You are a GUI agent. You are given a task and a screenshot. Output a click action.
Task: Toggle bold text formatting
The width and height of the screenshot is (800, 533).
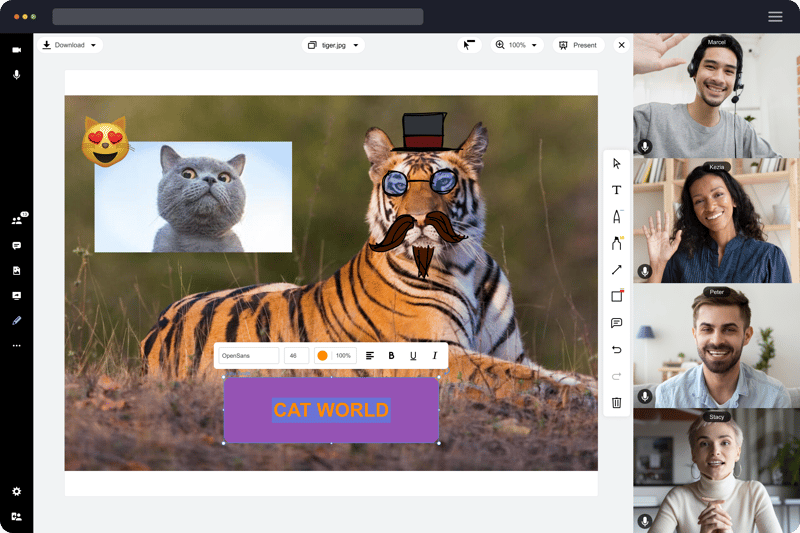click(x=391, y=355)
